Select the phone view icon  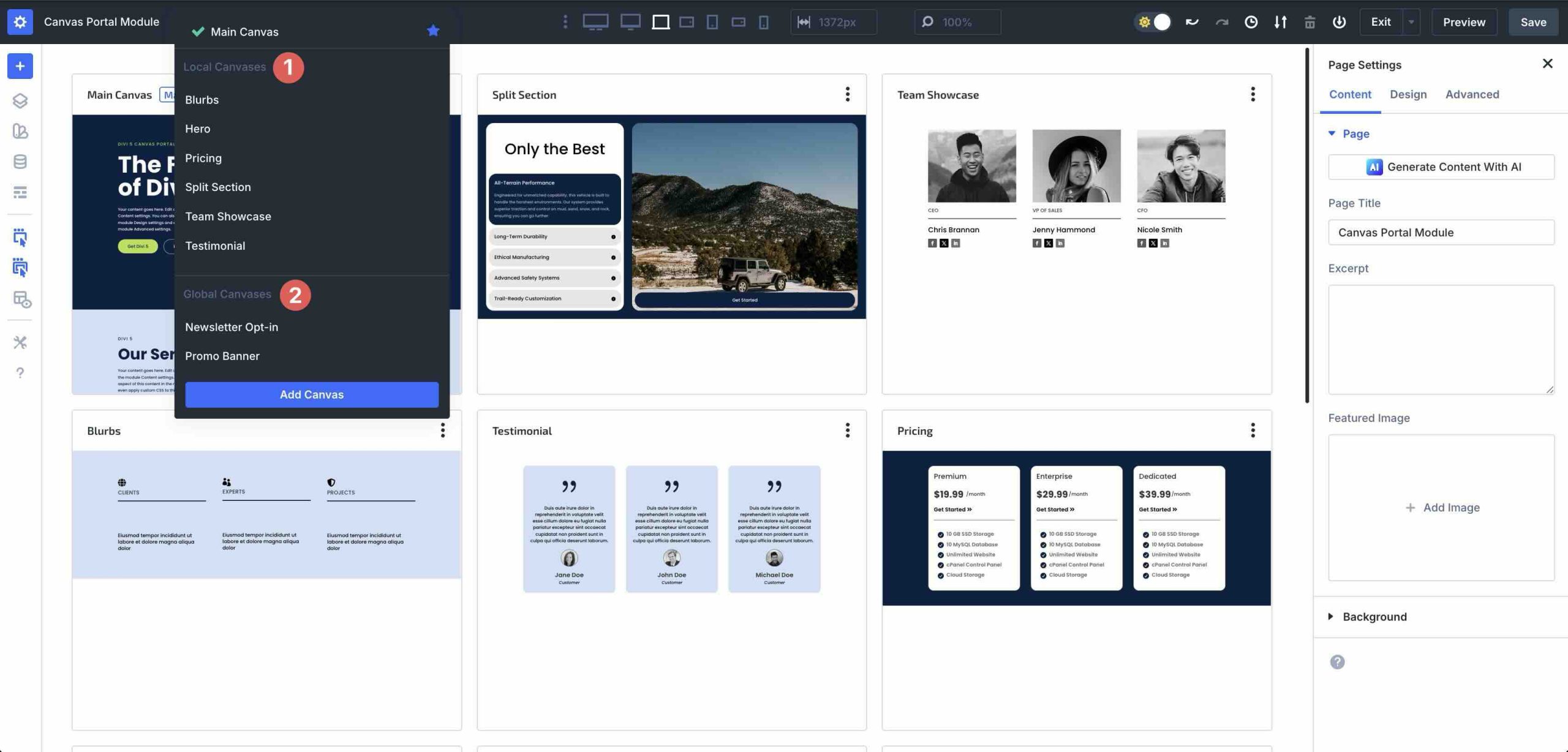click(x=764, y=22)
